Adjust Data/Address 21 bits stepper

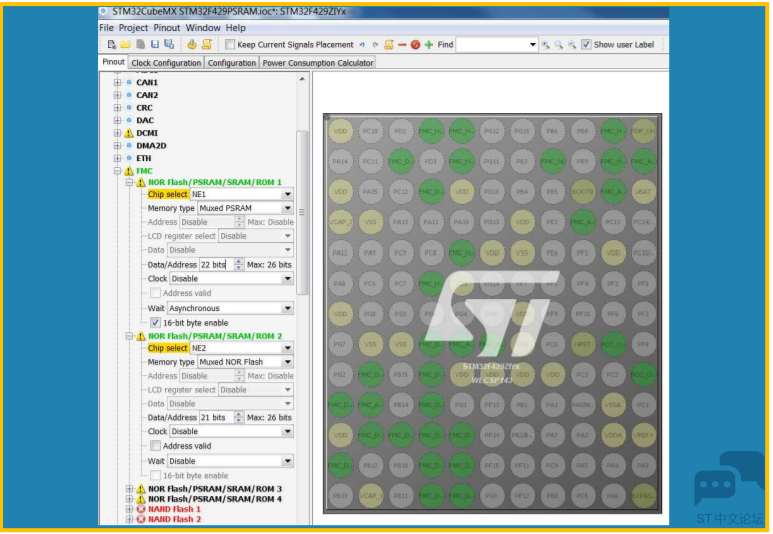(239, 417)
